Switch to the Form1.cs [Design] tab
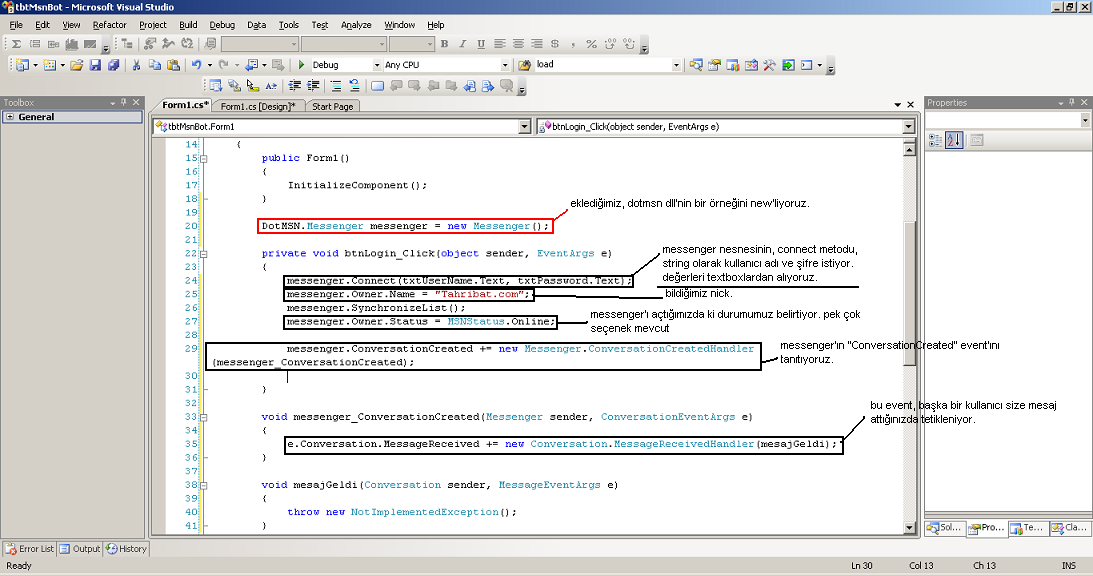 [257, 106]
